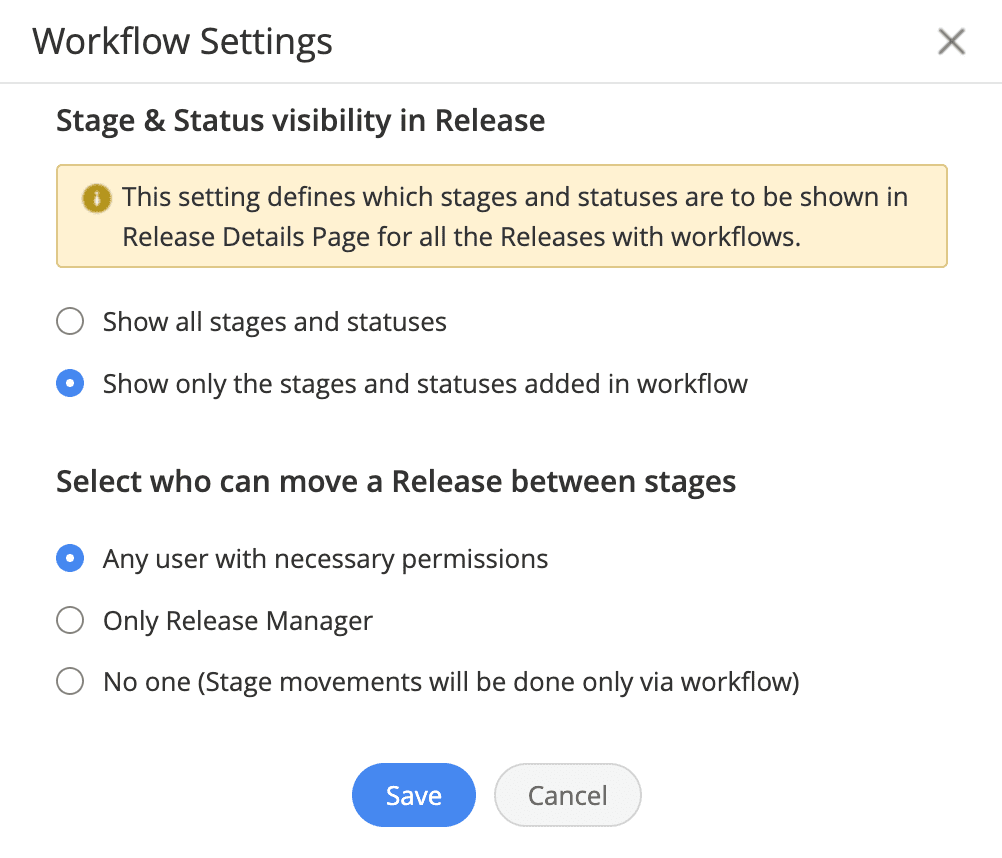Click the Stage & Status visibility in Release heading
1002x858 pixels.
coord(300,121)
